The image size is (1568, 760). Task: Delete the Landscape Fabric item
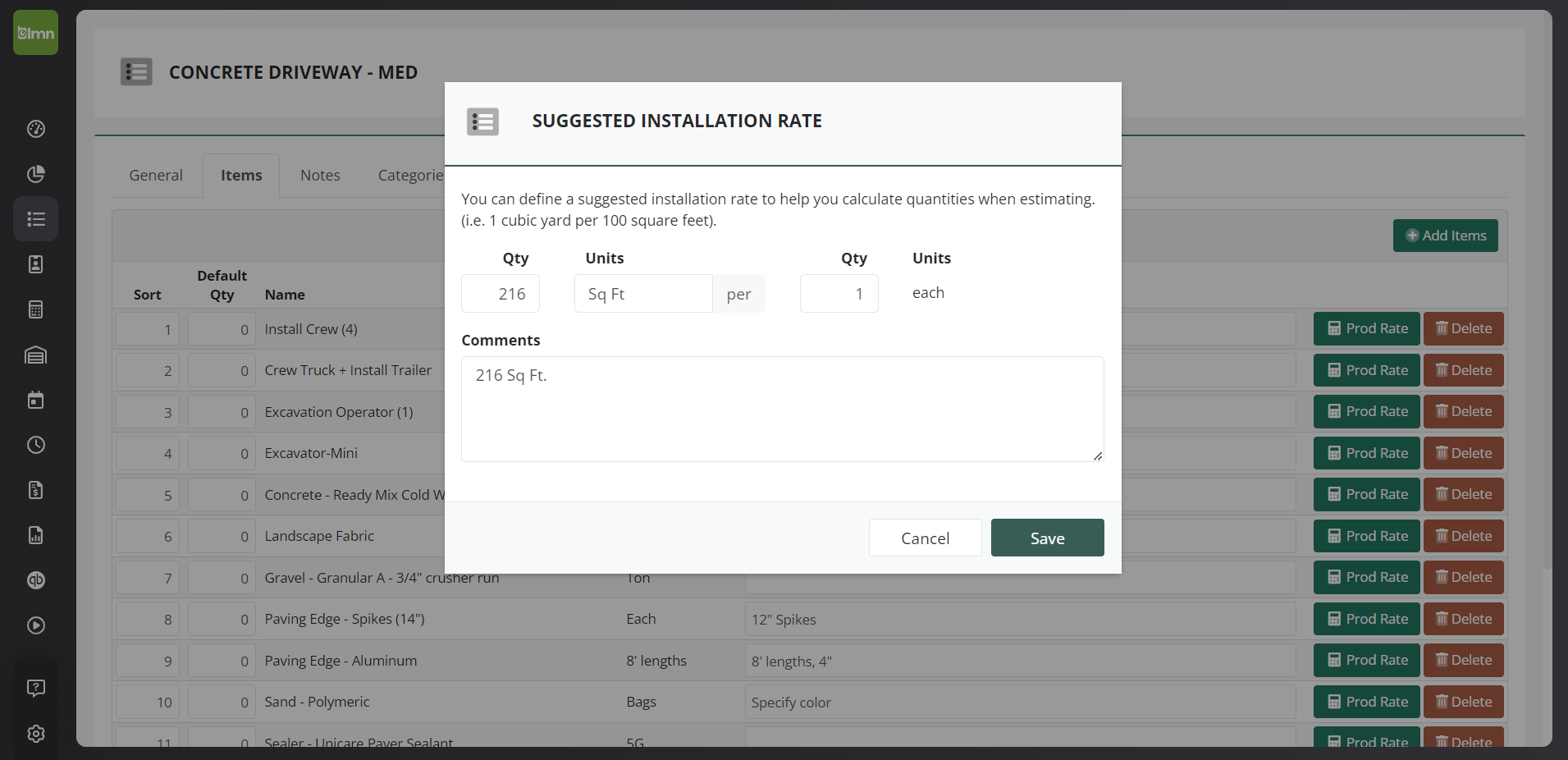point(1463,536)
